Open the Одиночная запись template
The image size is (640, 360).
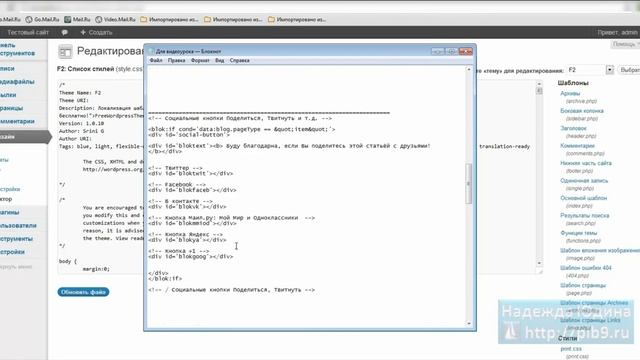[584, 181]
